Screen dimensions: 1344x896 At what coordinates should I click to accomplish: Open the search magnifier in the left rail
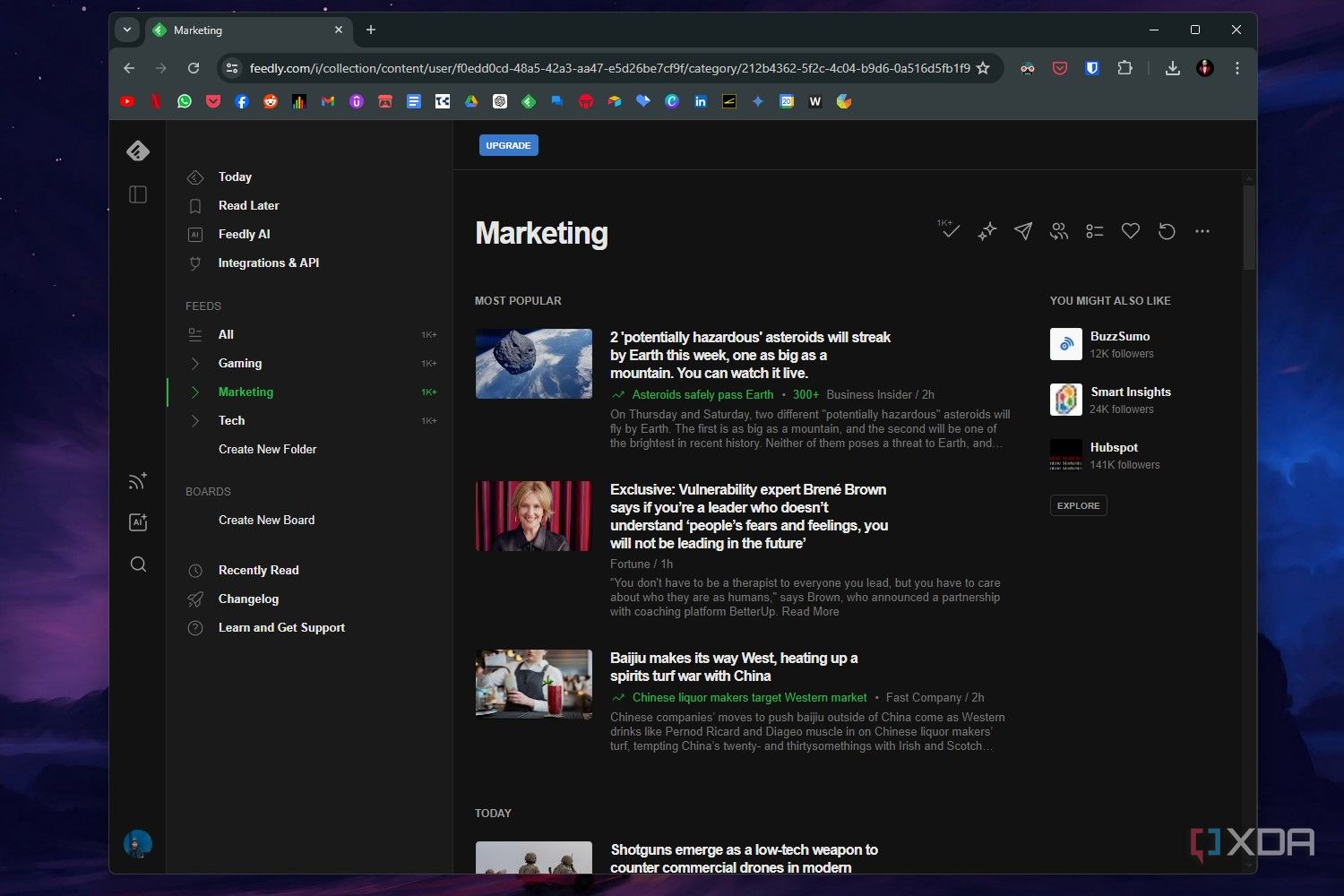138,564
